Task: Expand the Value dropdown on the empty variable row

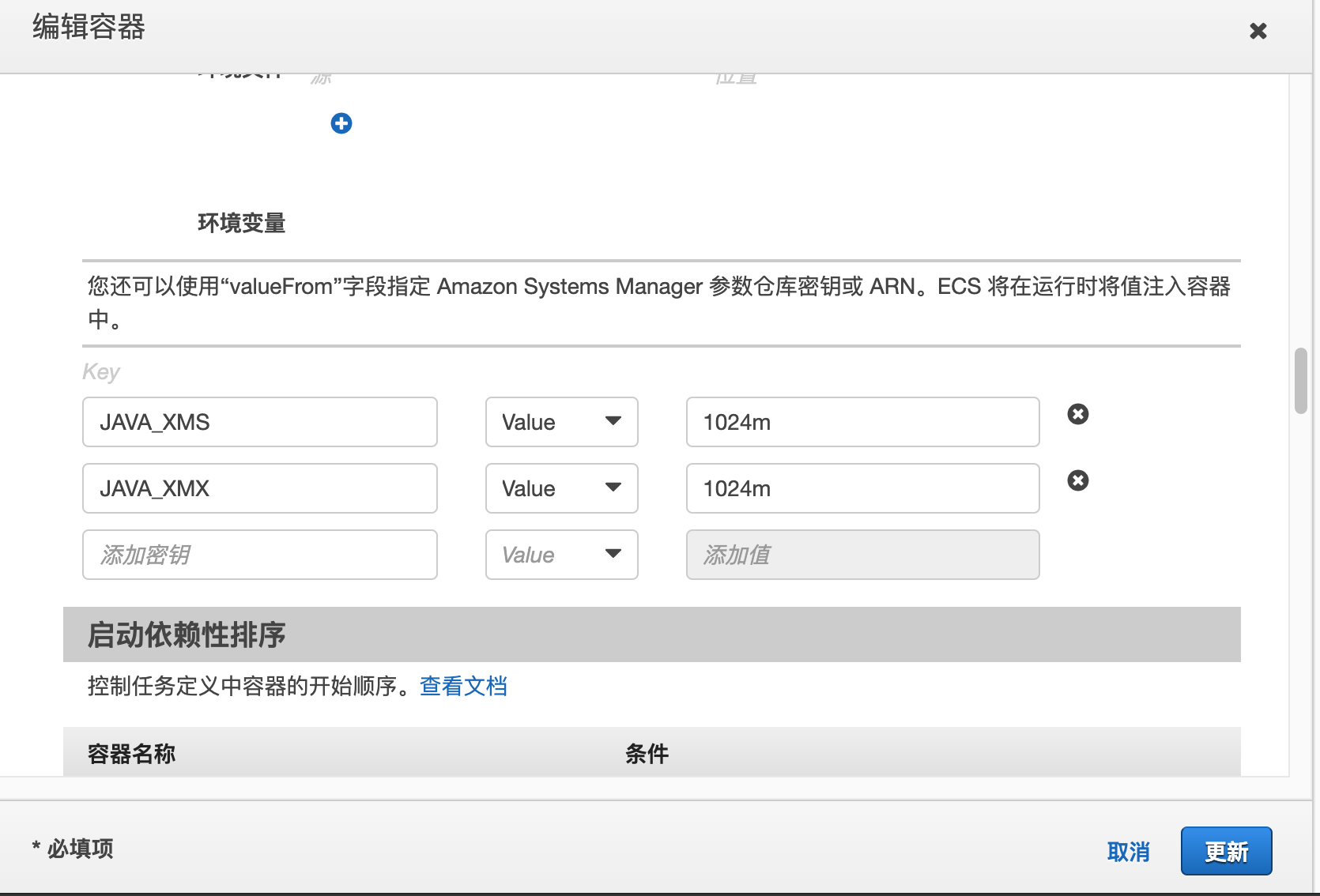Action: pyautogui.click(x=561, y=555)
